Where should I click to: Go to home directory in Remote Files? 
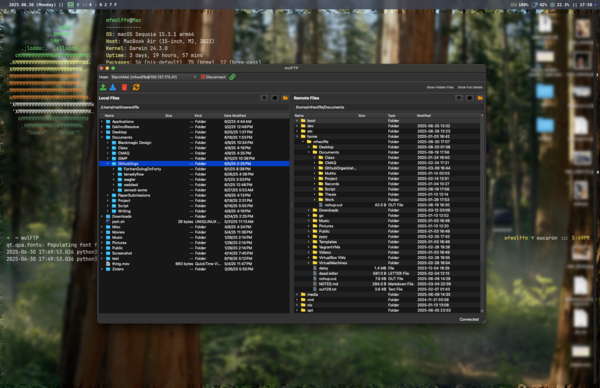(470, 98)
